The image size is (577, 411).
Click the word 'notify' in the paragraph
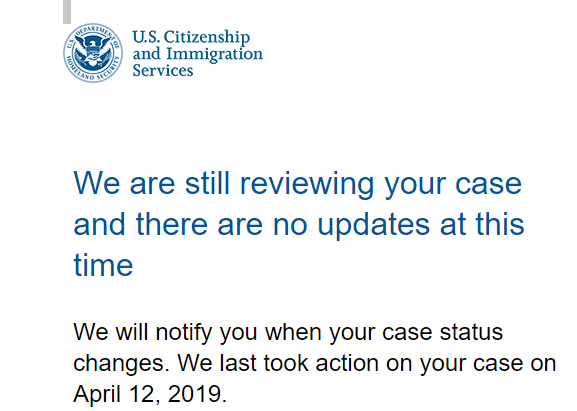point(184,333)
